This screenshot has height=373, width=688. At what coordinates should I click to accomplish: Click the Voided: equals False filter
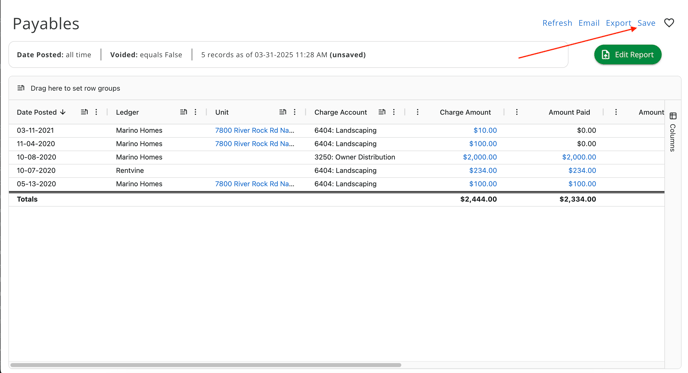146,55
